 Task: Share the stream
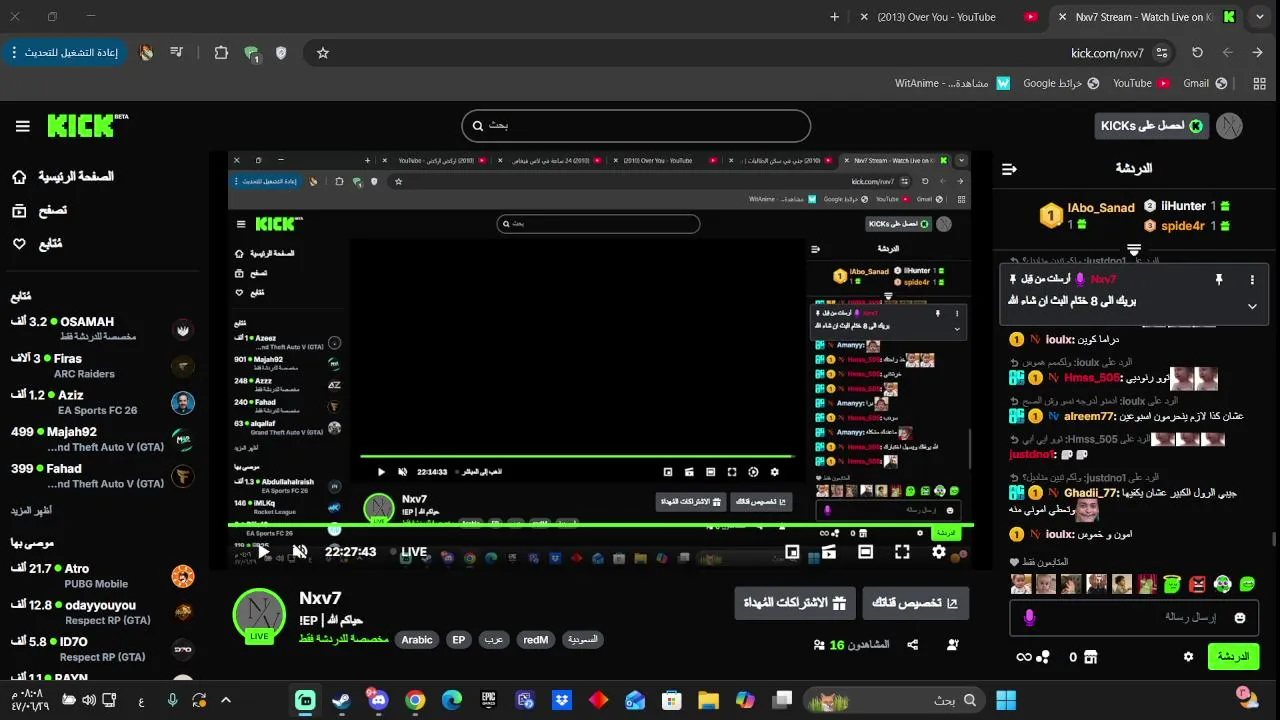(x=913, y=645)
